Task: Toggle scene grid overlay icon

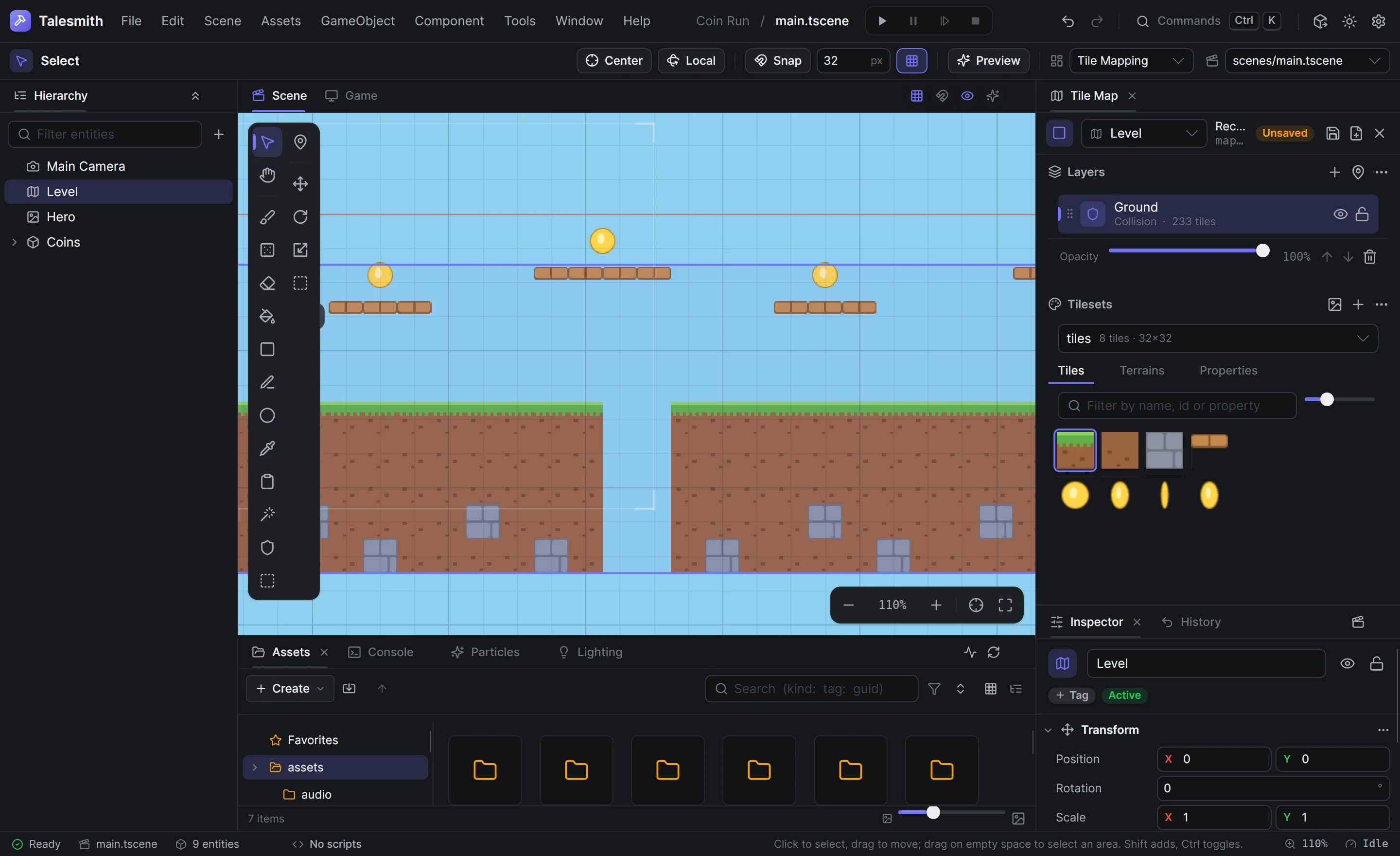Action: 916,95
